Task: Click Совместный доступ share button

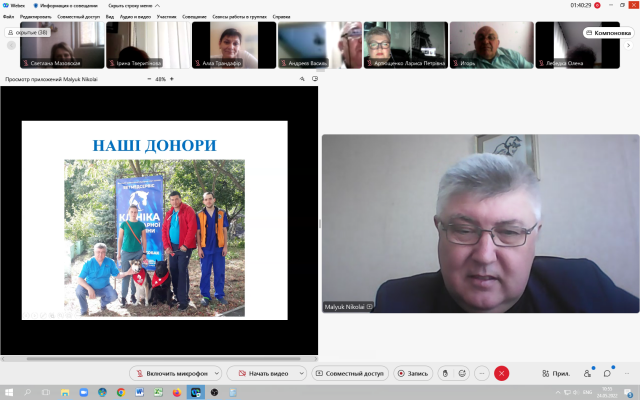Action: click(350, 373)
